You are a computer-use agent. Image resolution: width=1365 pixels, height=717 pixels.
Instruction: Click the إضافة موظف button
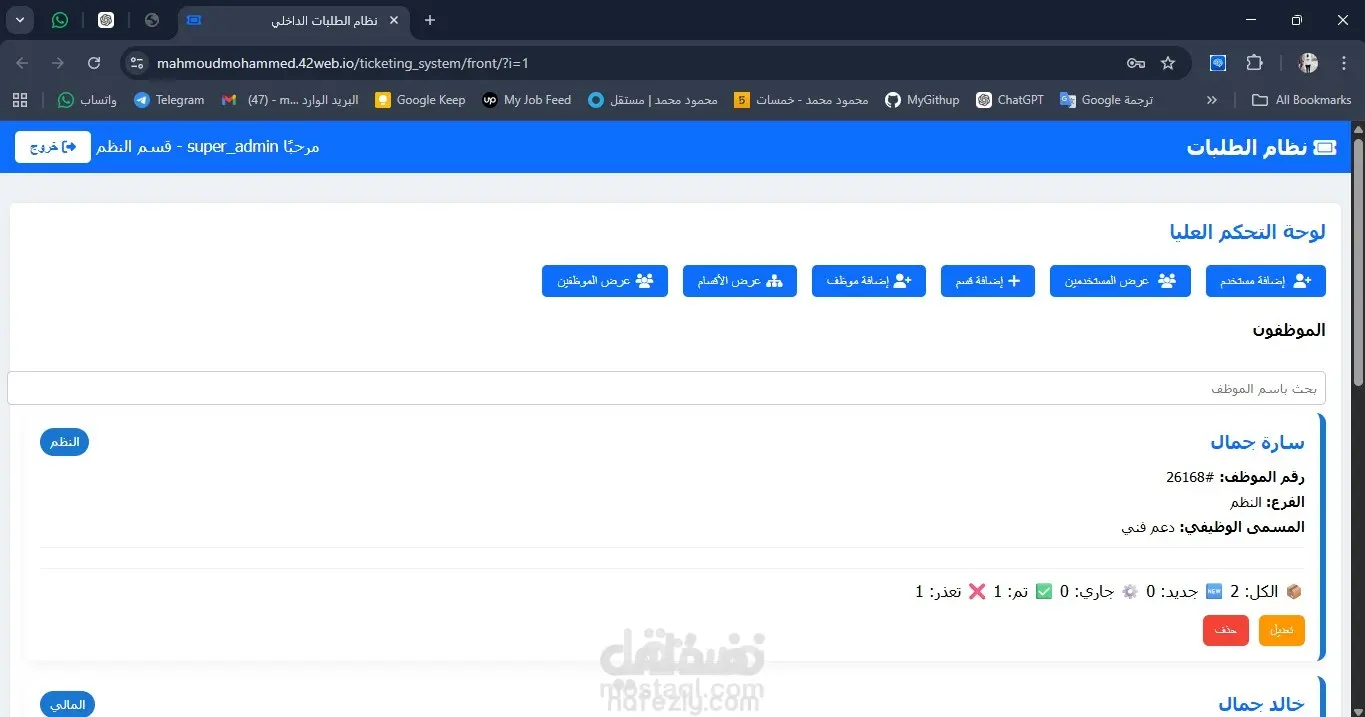869,281
